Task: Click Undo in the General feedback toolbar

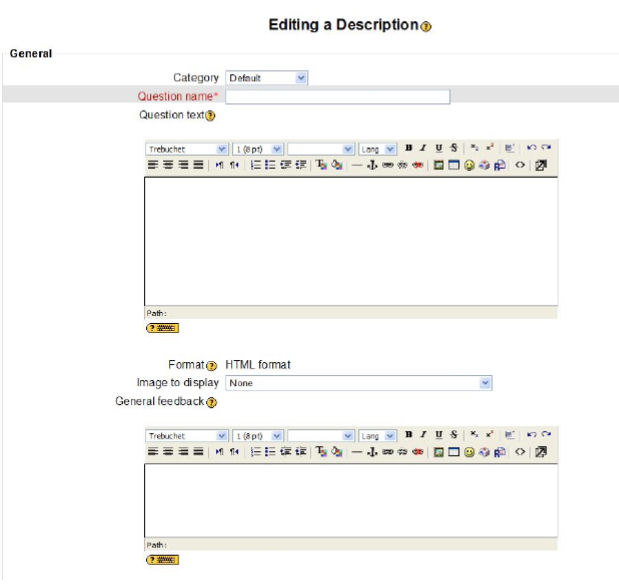Action: [x=532, y=436]
